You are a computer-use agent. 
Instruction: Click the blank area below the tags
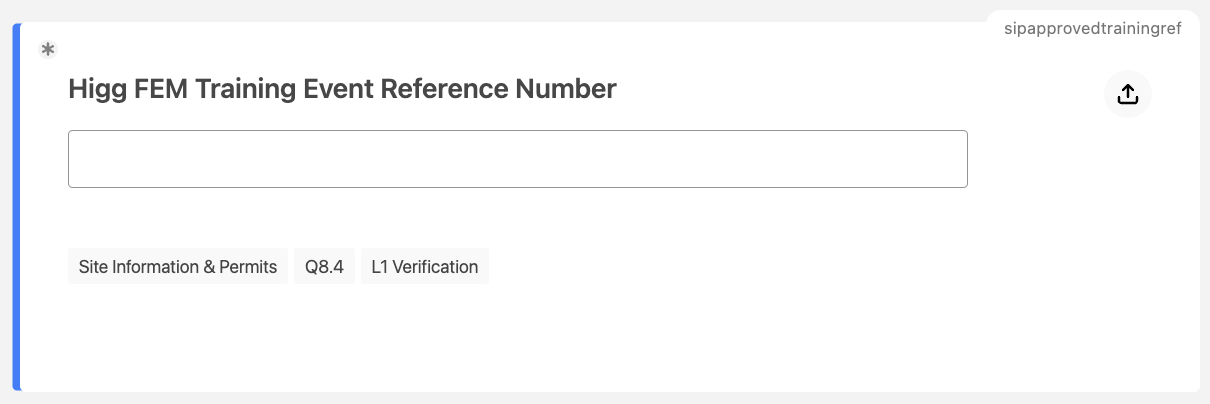[500, 340]
